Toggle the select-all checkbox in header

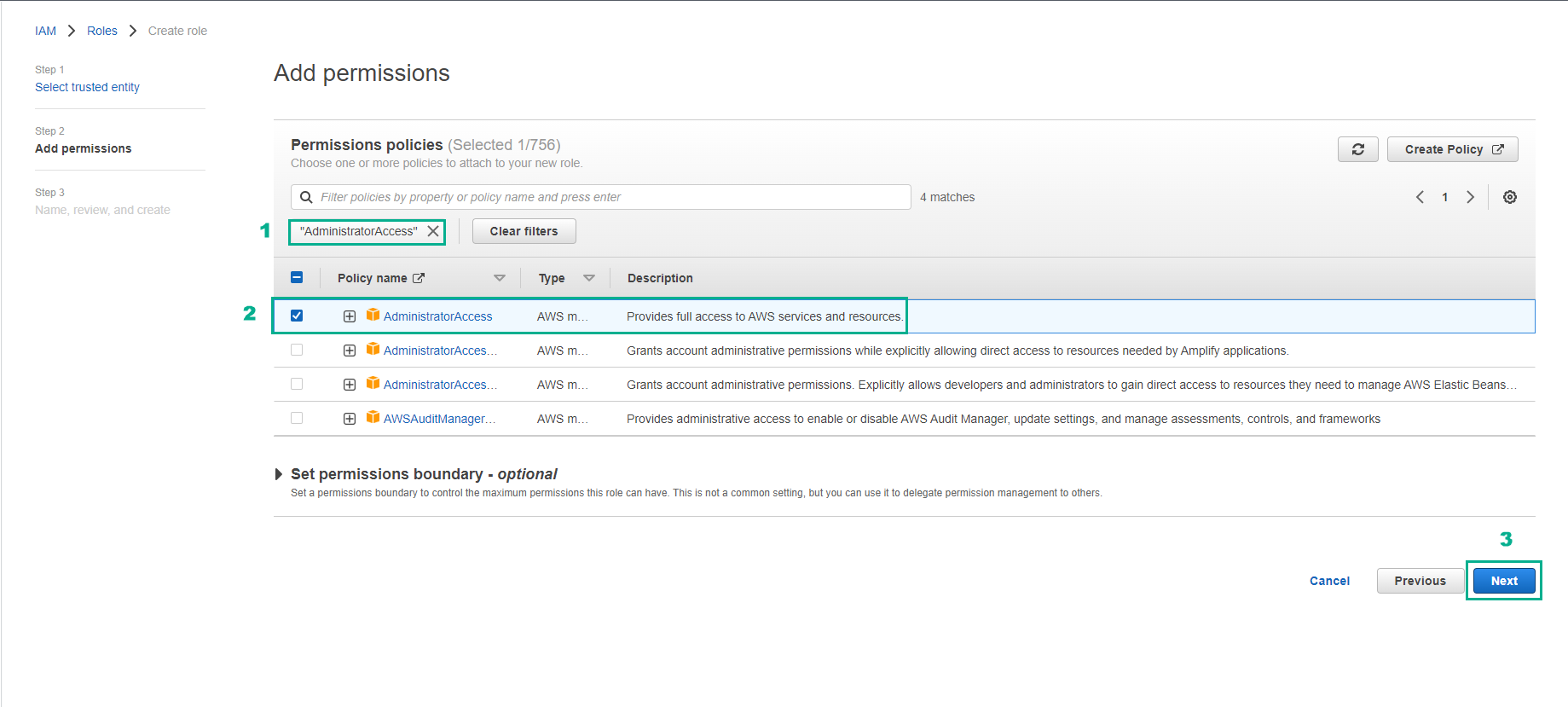297,277
